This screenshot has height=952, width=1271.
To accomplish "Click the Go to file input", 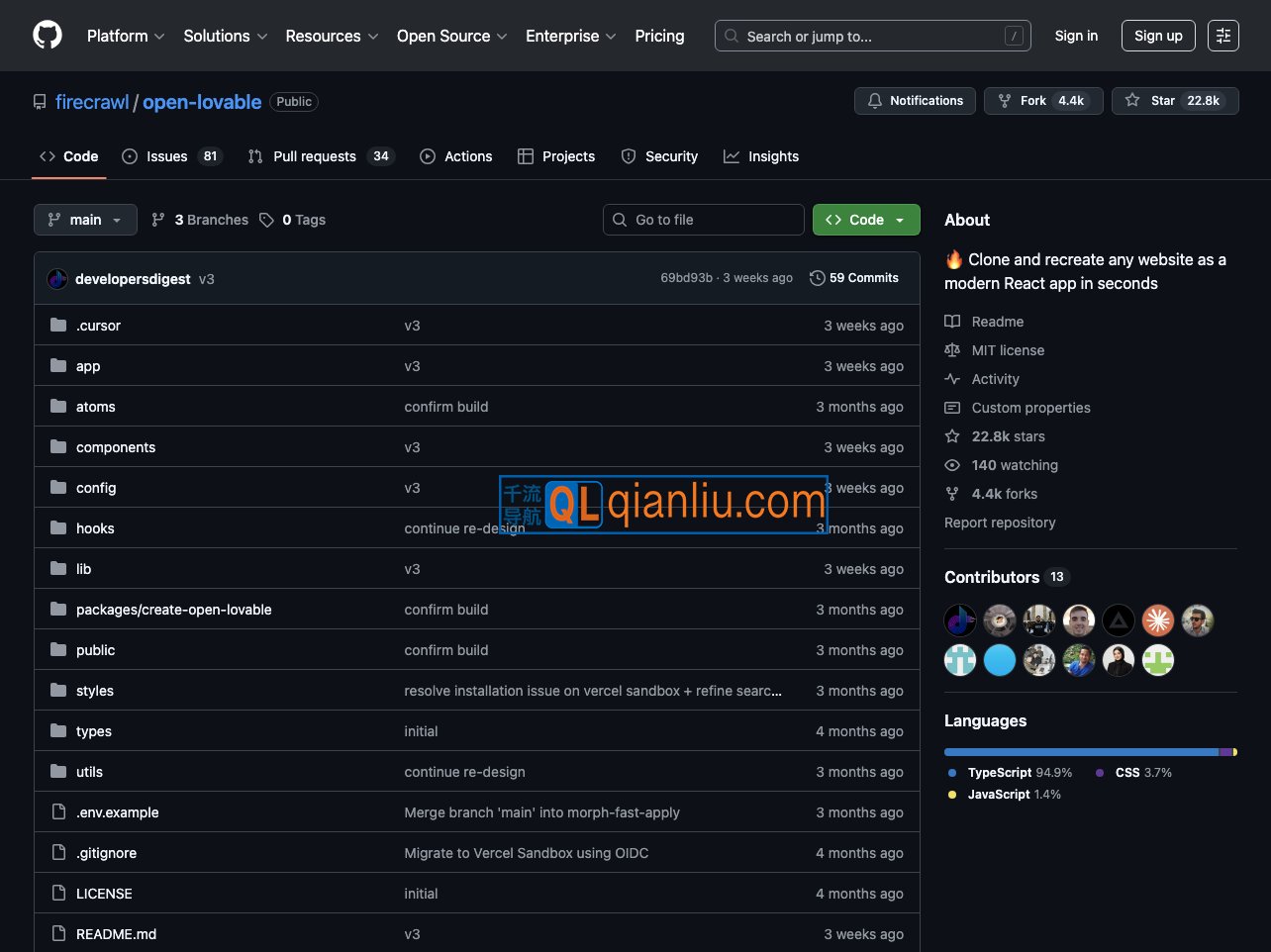I will point(703,220).
